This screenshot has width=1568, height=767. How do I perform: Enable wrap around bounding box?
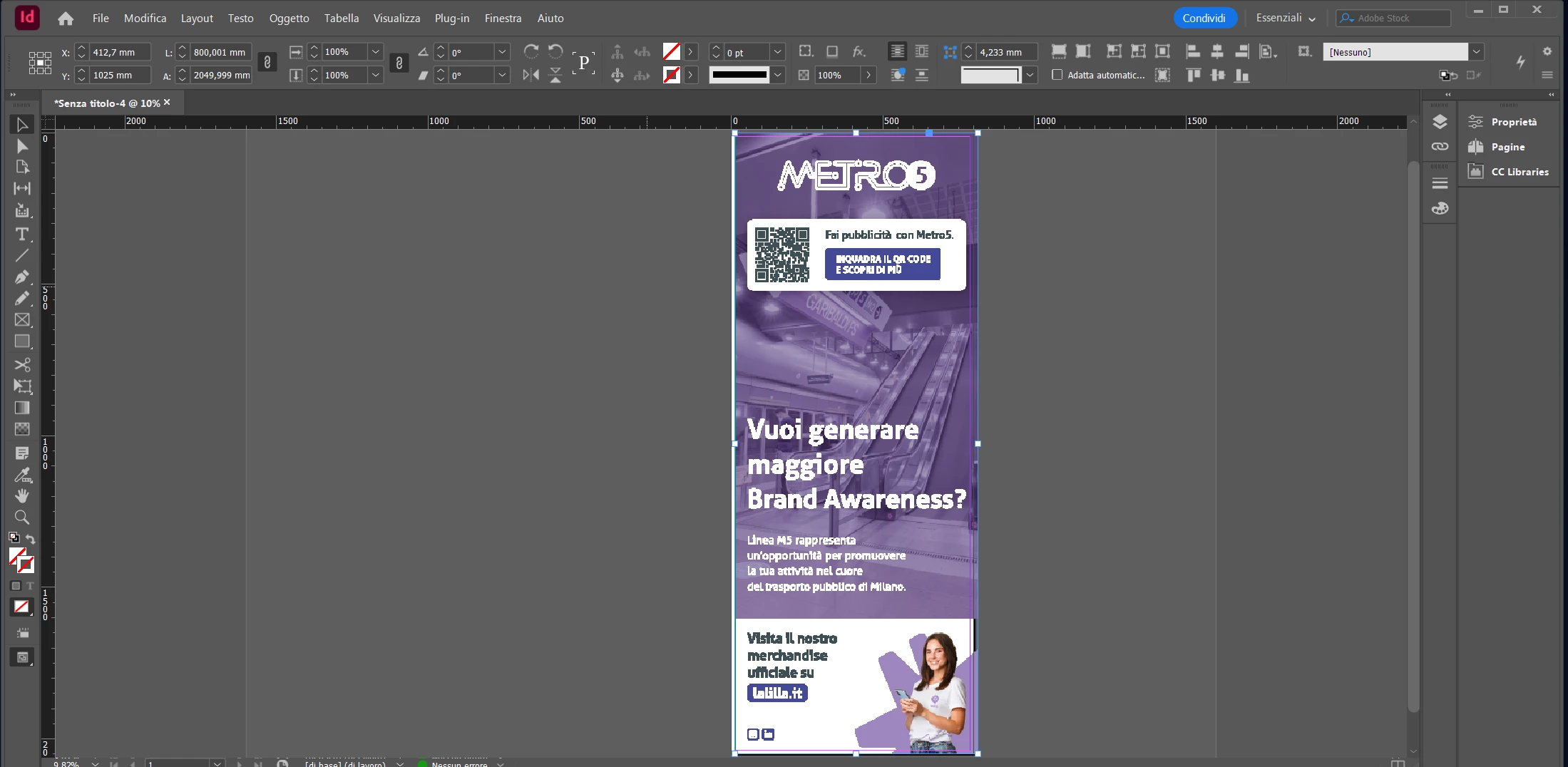922,51
